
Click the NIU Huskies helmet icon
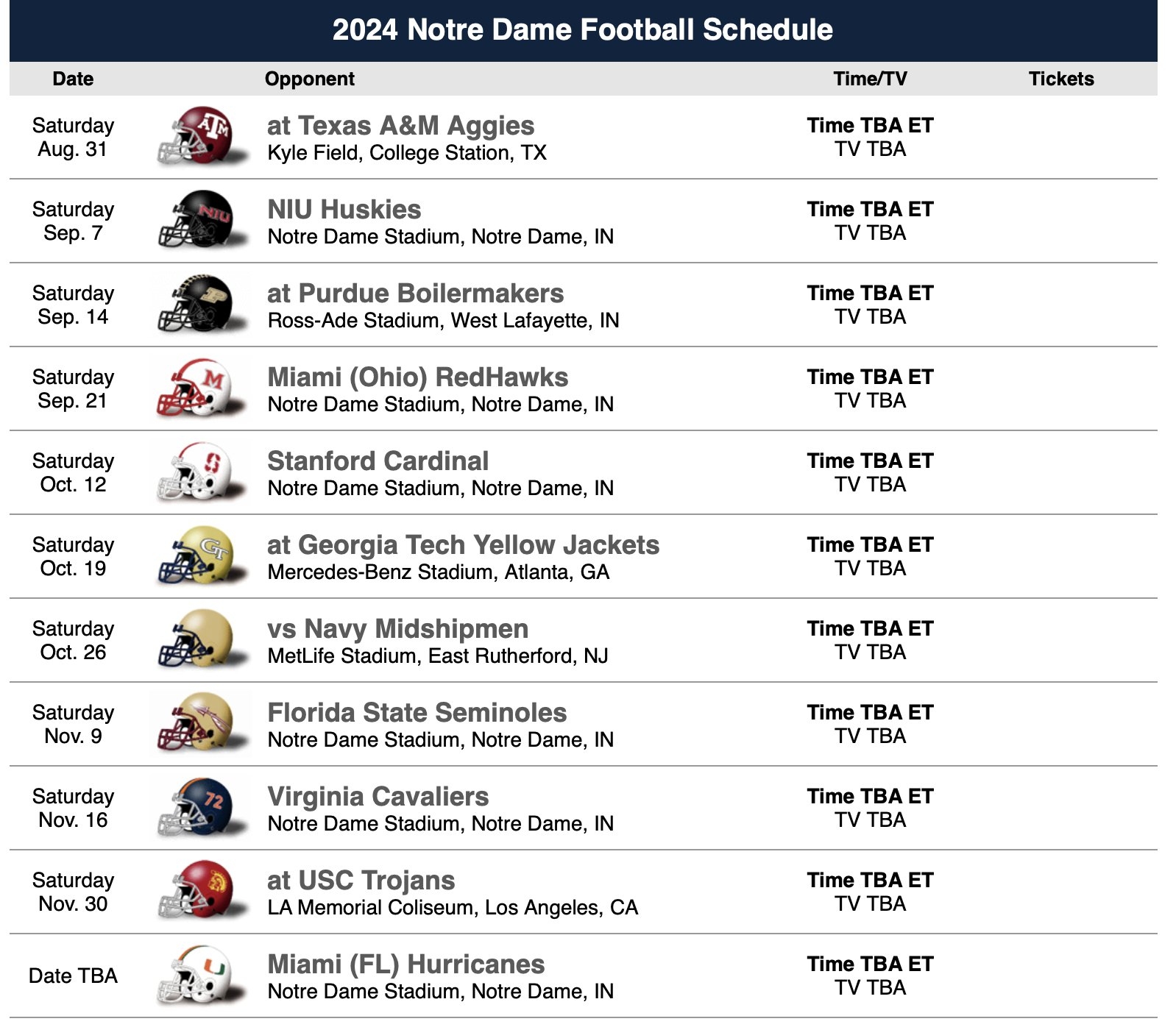coord(199,221)
